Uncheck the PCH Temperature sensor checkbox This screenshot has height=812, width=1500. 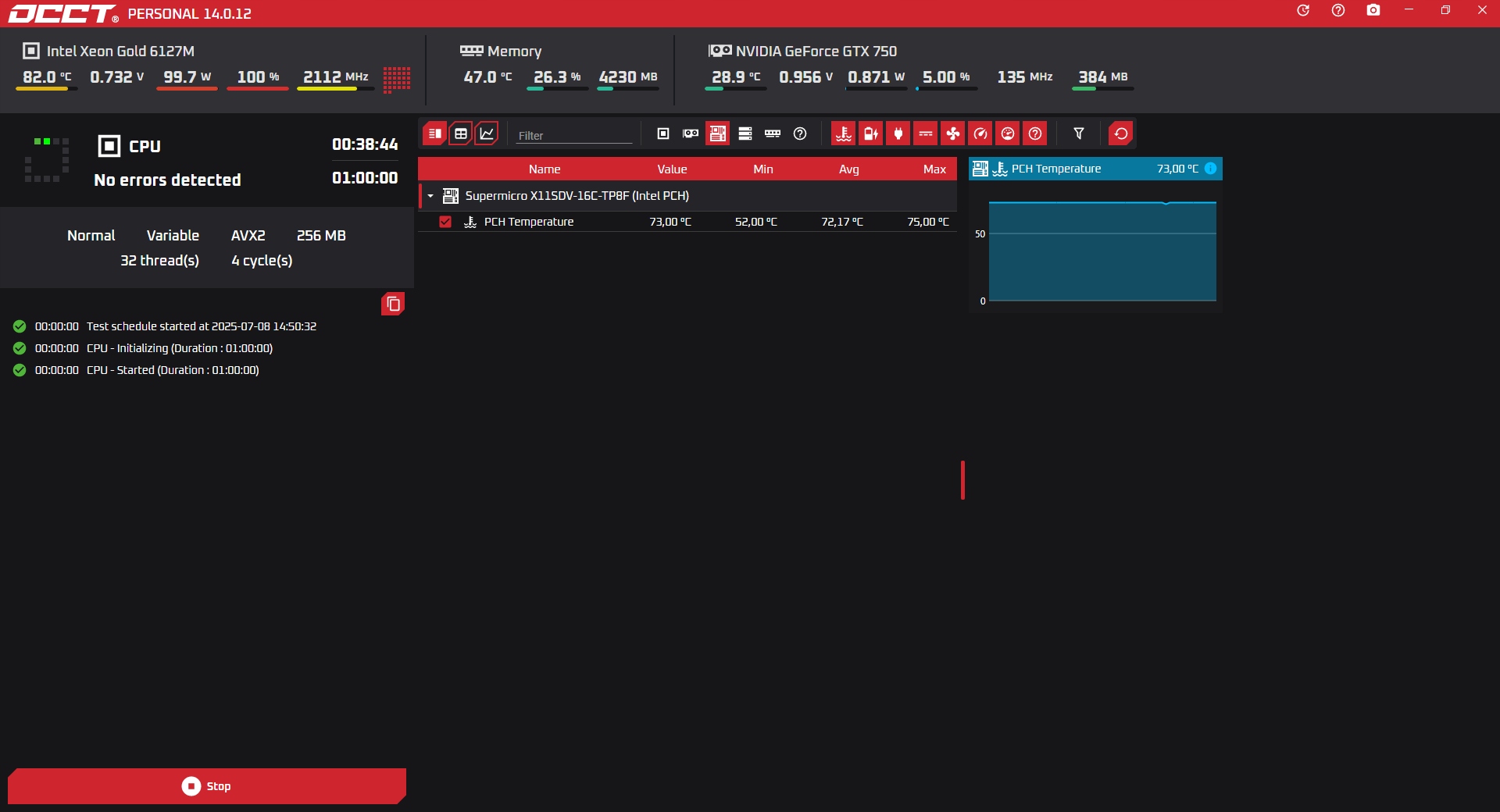pos(445,222)
